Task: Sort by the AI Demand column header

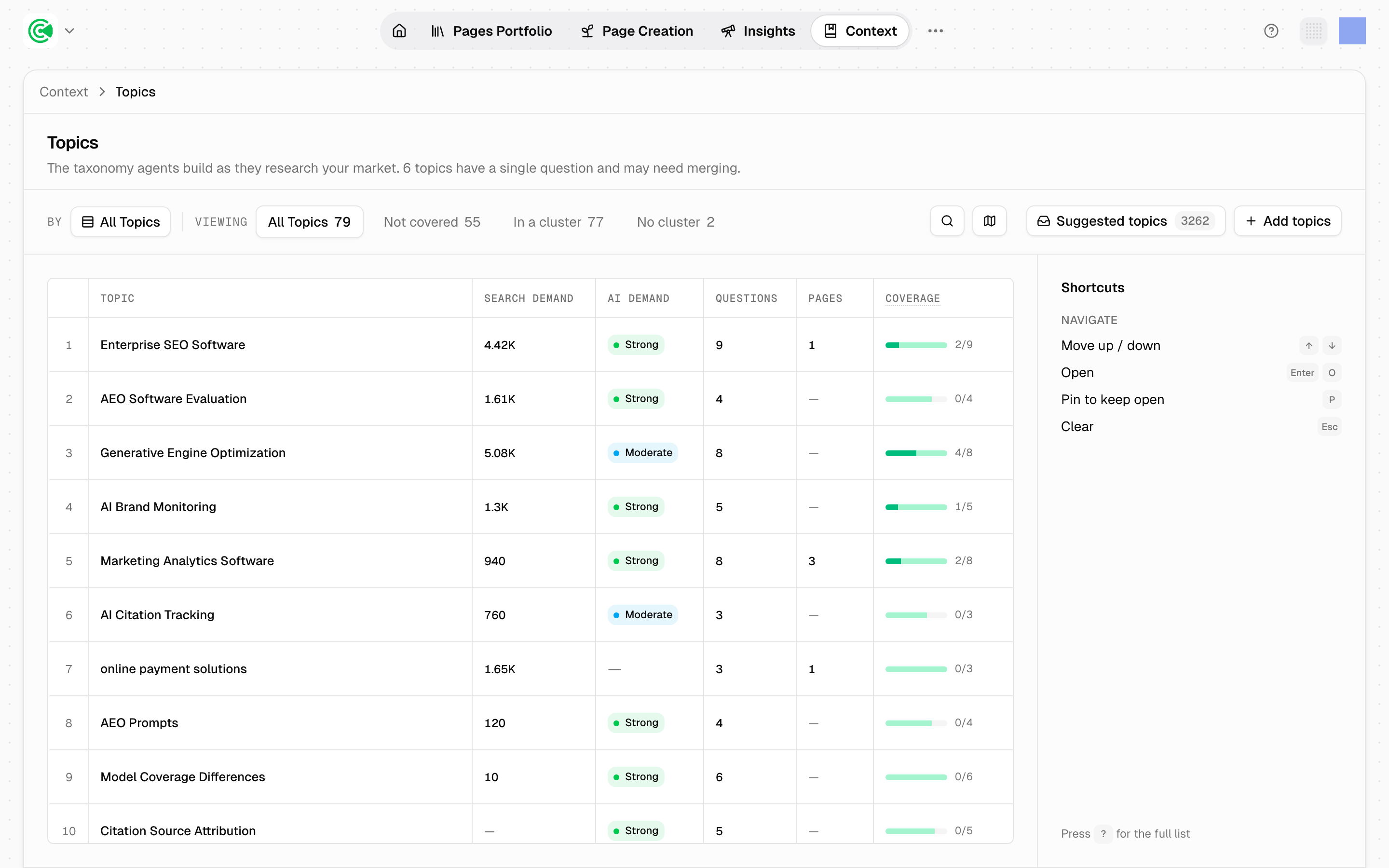Action: 638,298
